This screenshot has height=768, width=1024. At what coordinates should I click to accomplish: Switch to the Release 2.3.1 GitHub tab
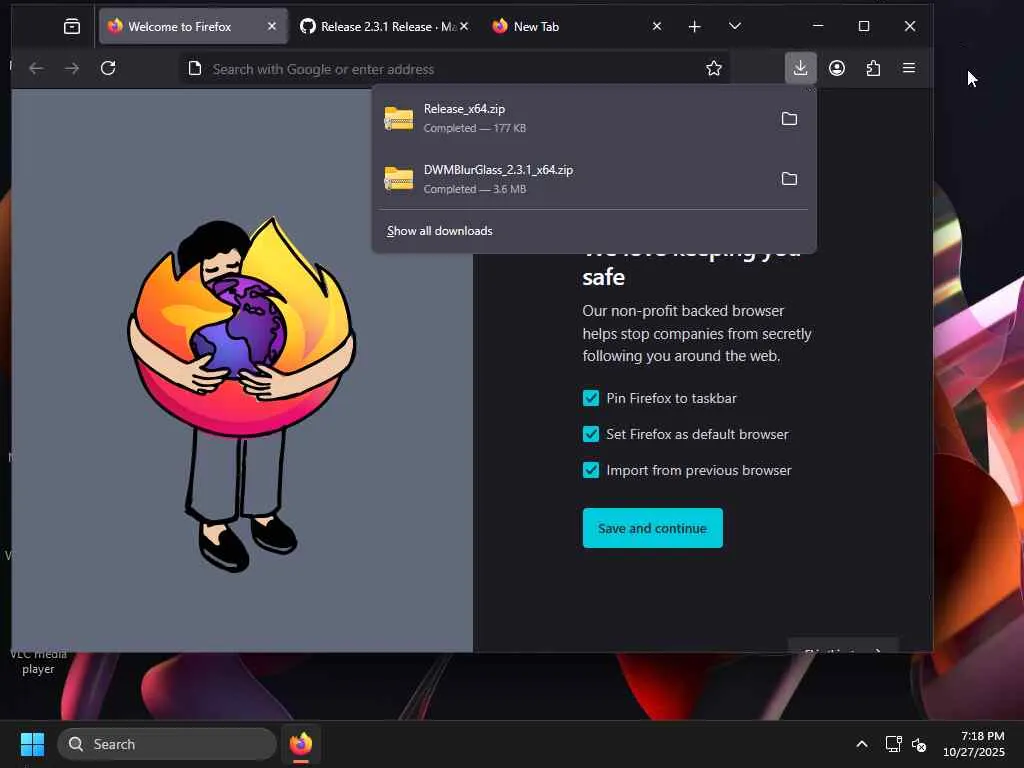pos(384,26)
